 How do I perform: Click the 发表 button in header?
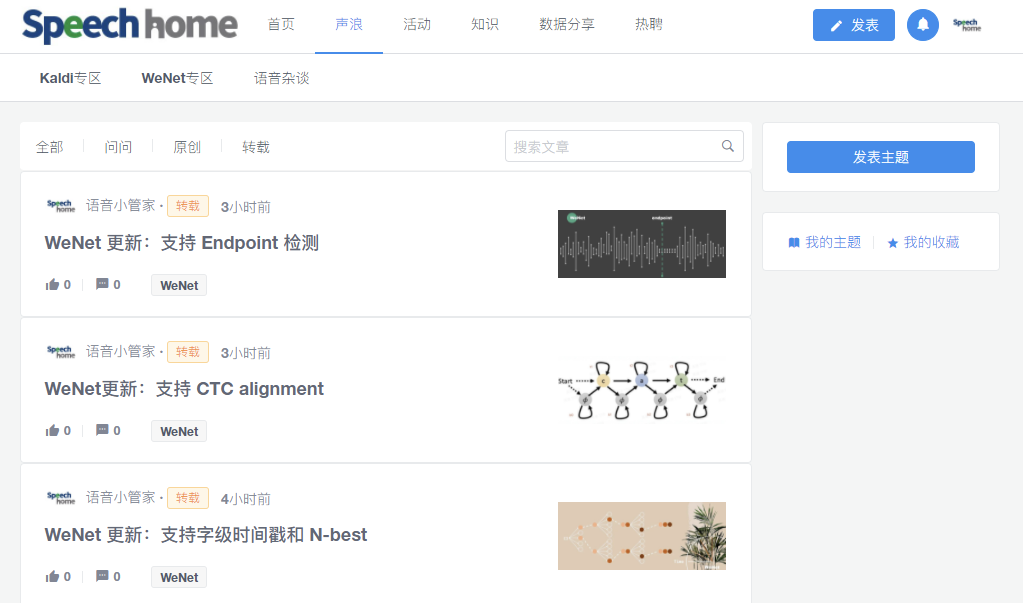(x=853, y=25)
